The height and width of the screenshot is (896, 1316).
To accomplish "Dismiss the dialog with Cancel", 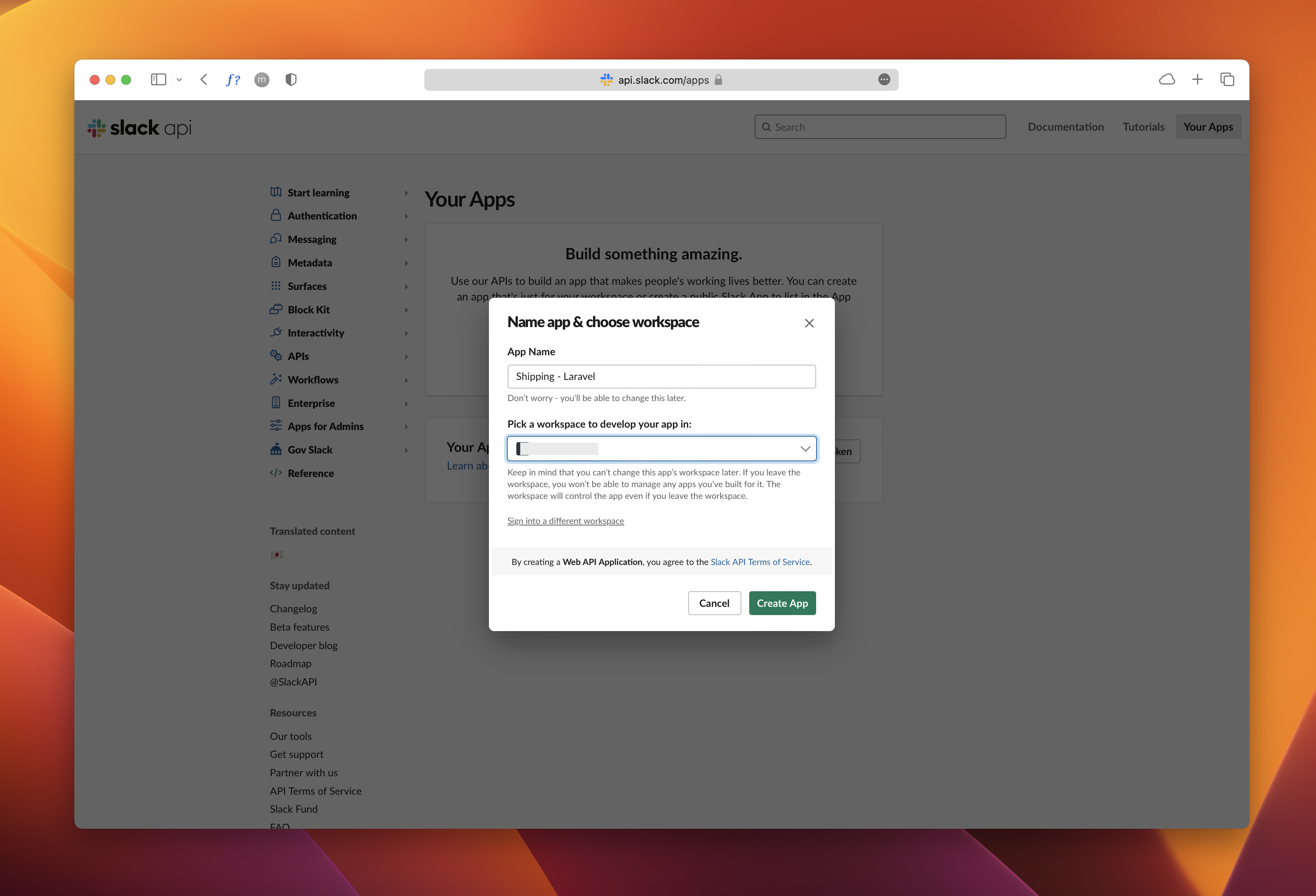I will [x=714, y=603].
